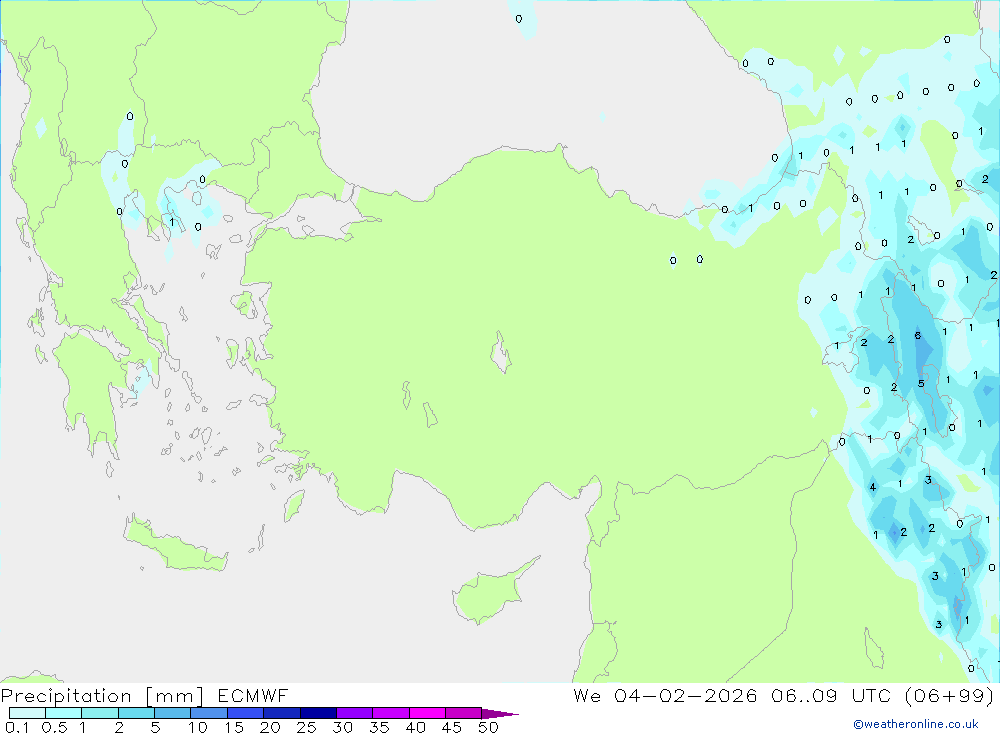Click the island of Crete

pyautogui.click(x=175, y=547)
